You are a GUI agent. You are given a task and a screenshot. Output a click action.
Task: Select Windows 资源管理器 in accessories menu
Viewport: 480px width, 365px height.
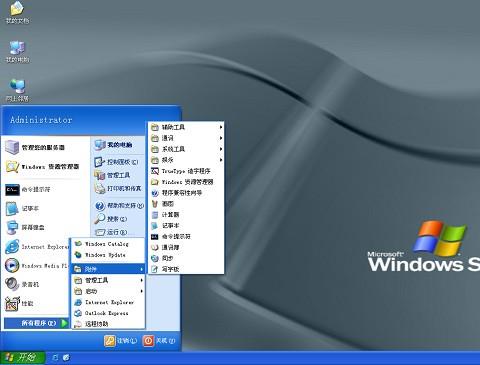click(186, 182)
